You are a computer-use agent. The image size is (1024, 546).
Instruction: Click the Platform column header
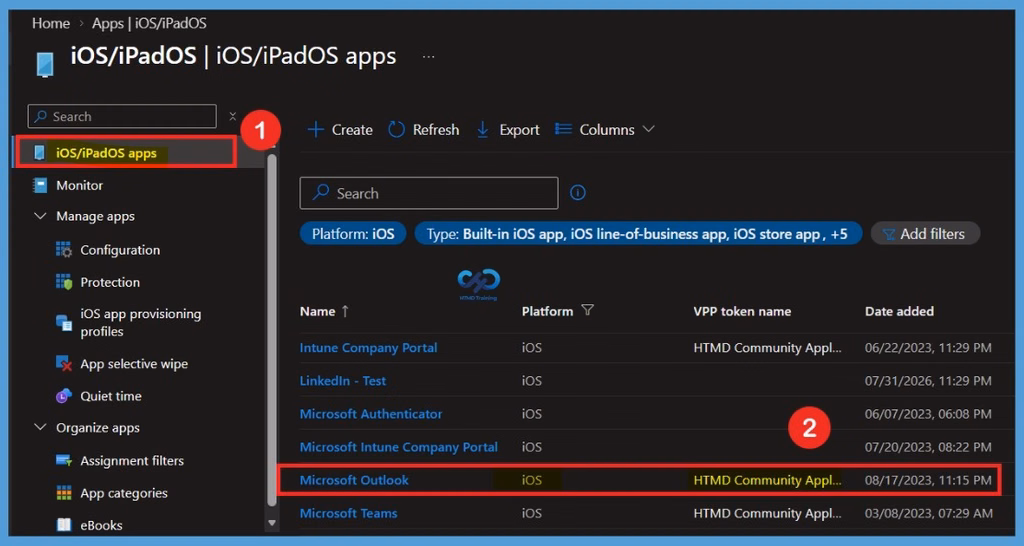[547, 312]
